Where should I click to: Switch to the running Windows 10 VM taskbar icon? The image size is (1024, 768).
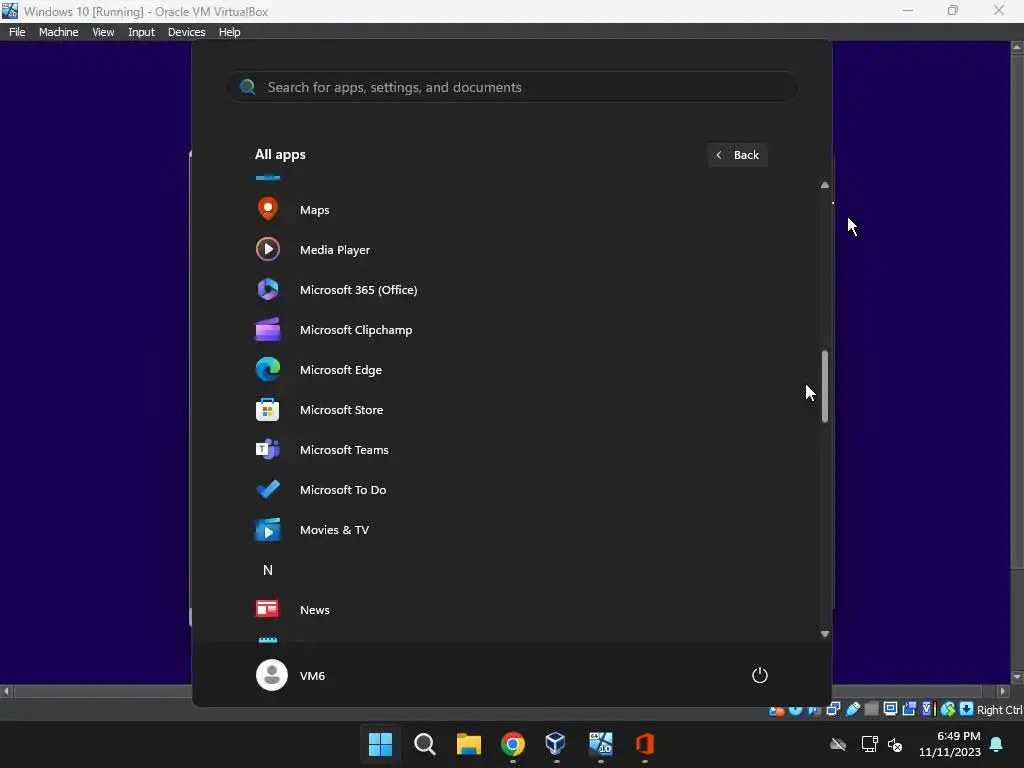click(x=601, y=744)
